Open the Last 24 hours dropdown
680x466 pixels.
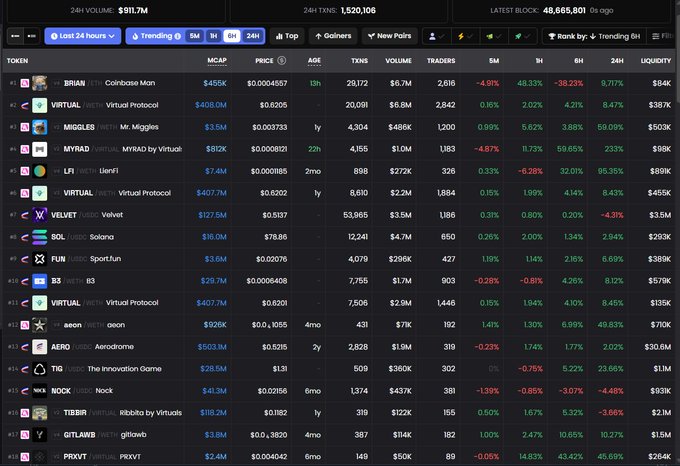click(x=82, y=36)
